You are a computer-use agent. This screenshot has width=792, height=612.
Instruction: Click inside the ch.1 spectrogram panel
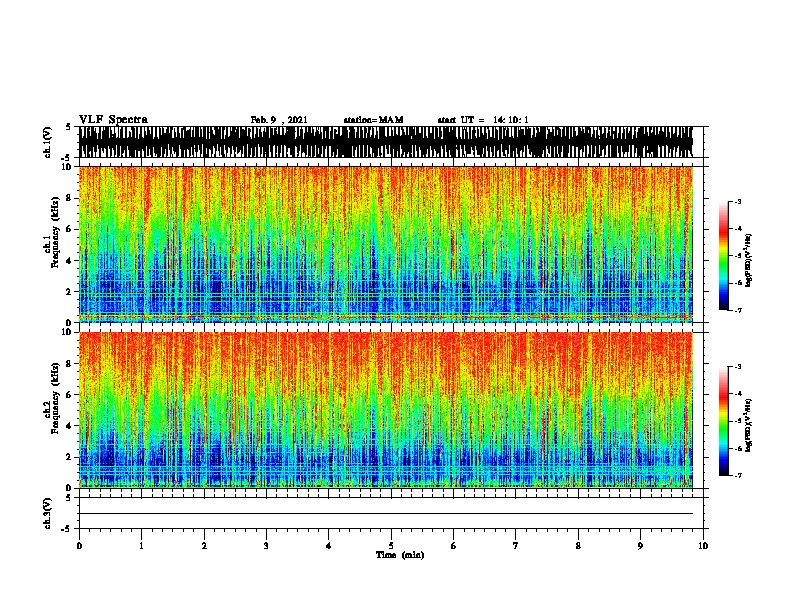(x=386, y=244)
